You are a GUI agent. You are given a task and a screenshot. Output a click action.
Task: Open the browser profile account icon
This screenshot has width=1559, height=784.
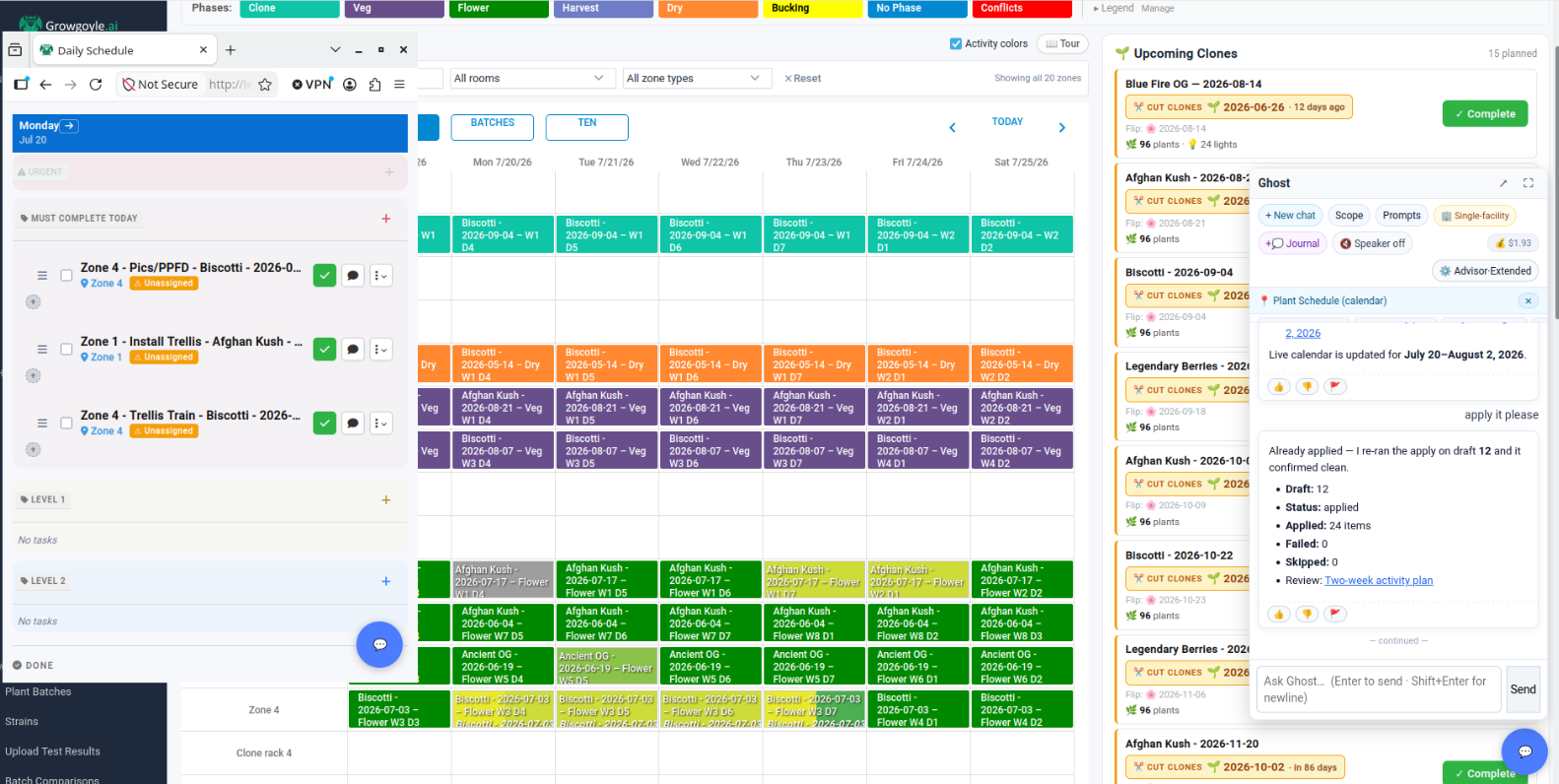point(349,85)
